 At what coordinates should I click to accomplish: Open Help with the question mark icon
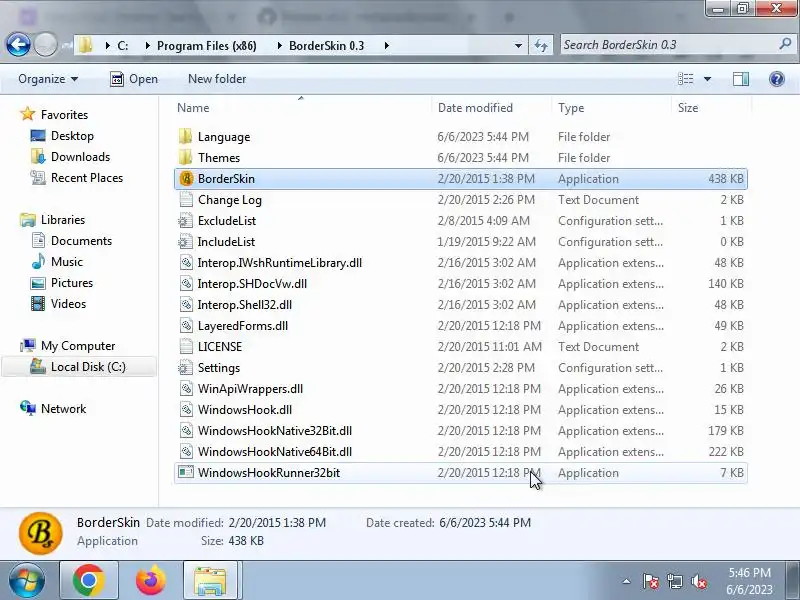[777, 79]
